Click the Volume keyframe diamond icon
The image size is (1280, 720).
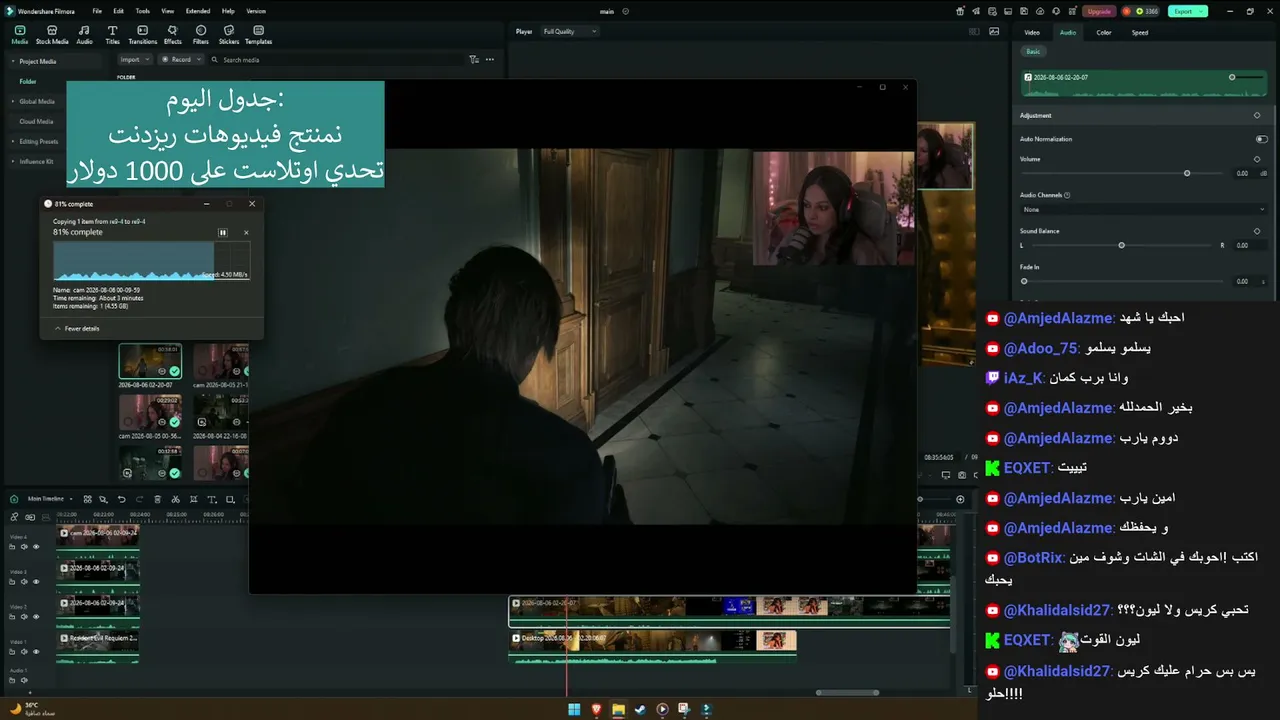click(x=1257, y=159)
